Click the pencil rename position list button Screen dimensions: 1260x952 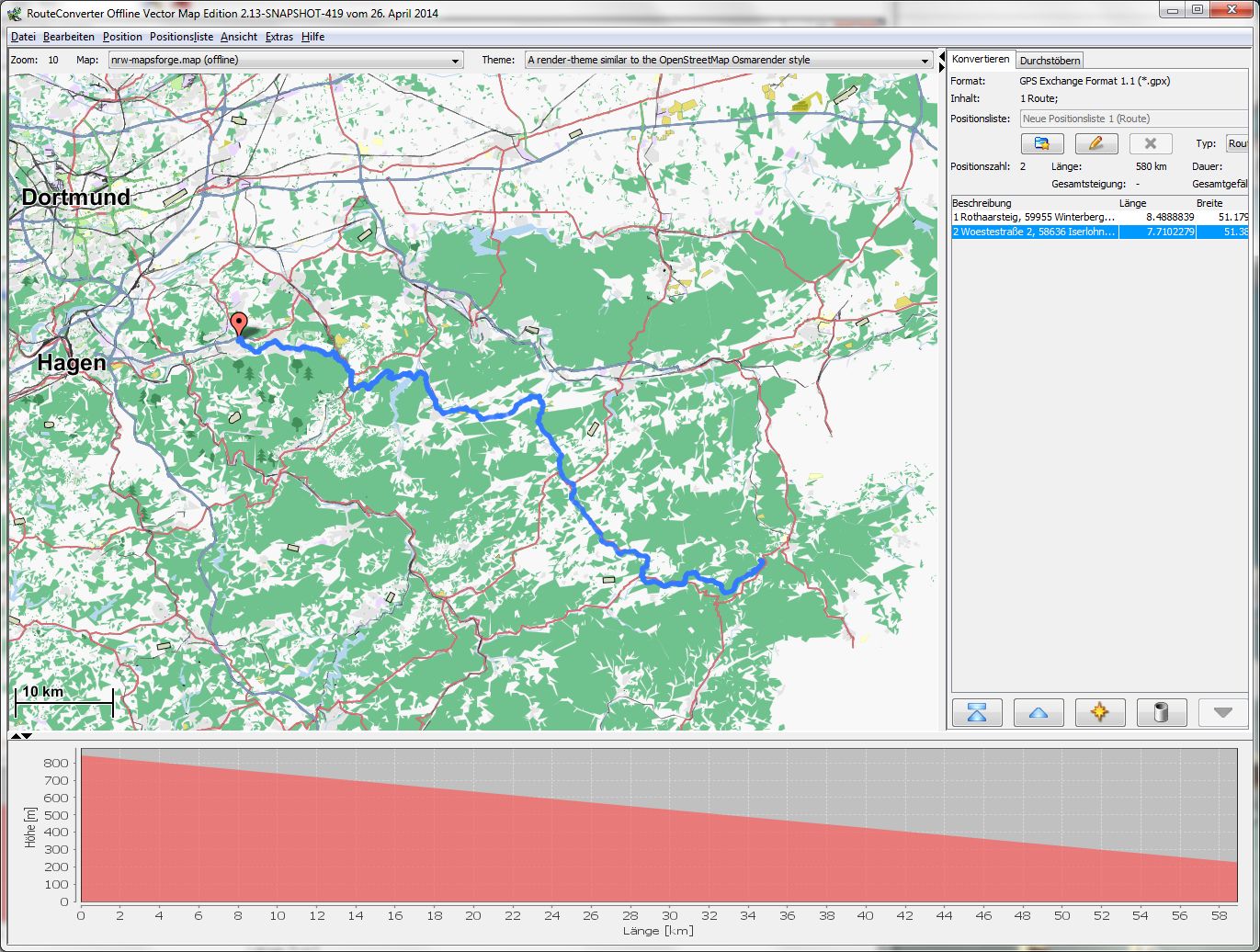pyautogui.click(x=1095, y=143)
